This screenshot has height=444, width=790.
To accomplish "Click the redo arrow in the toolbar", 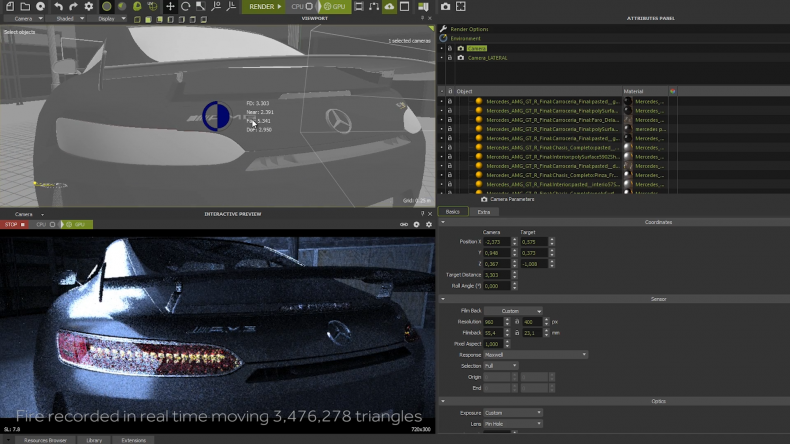I will pyautogui.click(x=73, y=7).
